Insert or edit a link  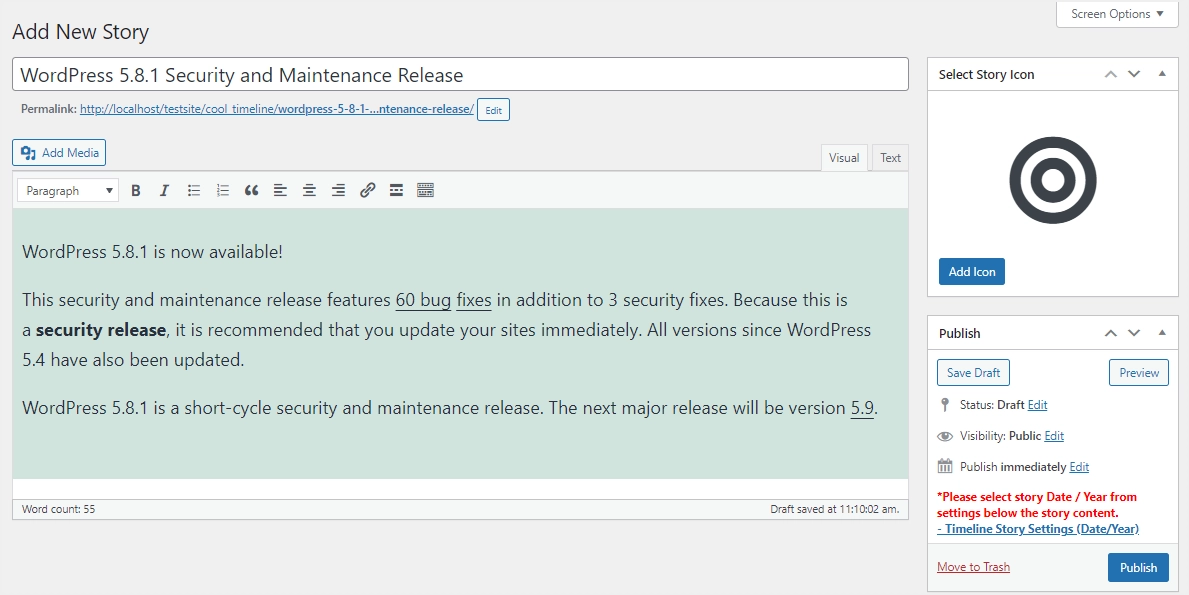pyautogui.click(x=367, y=190)
